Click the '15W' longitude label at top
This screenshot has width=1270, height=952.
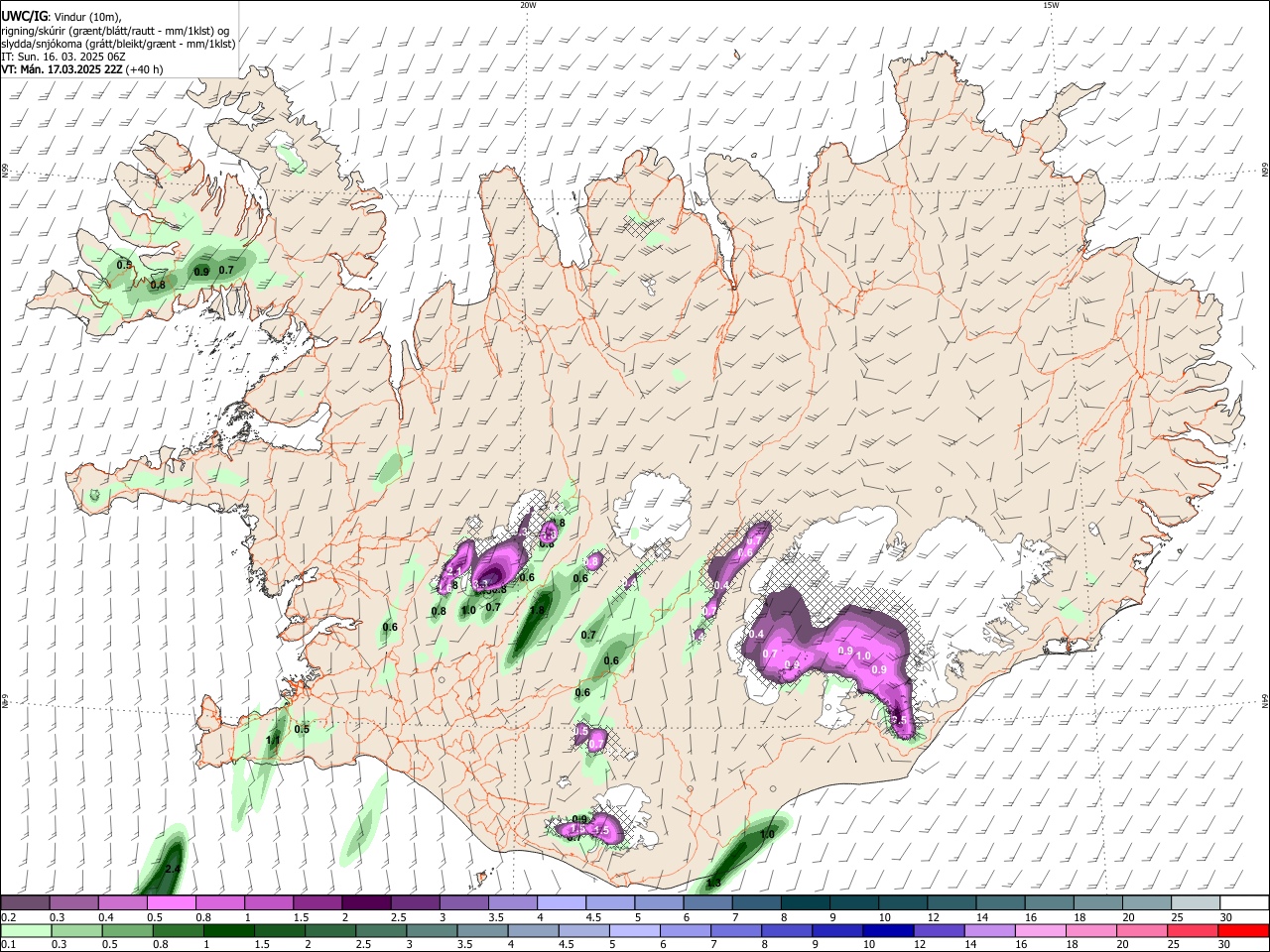click(1051, 5)
